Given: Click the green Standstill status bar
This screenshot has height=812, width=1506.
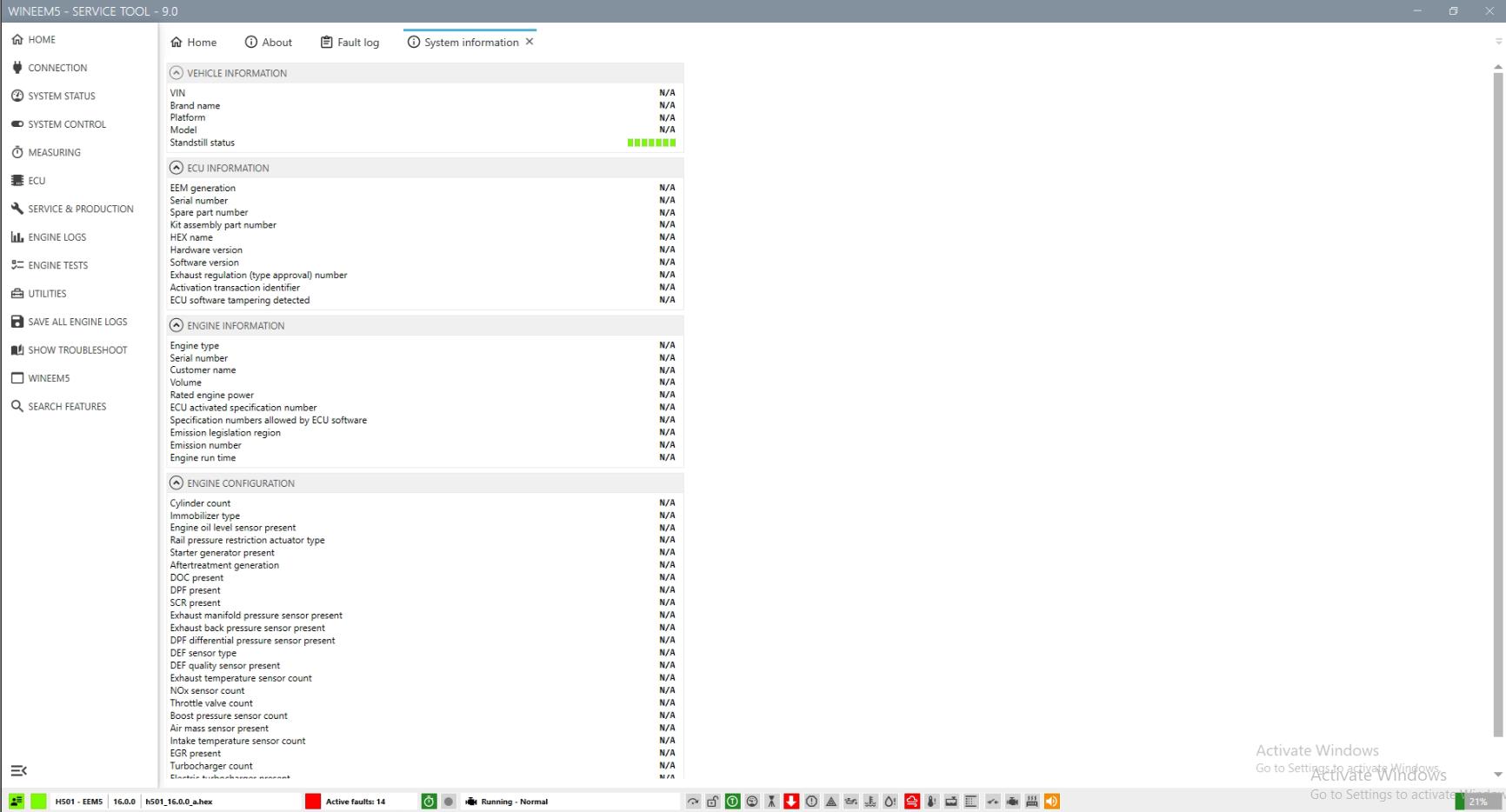Looking at the screenshot, I should [651, 143].
